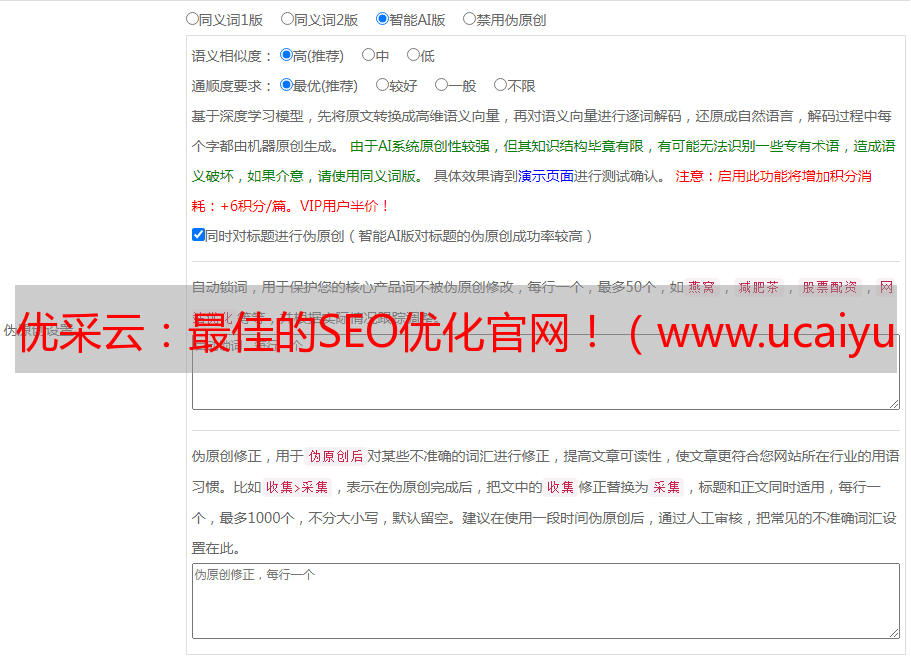The width and height of the screenshot is (911, 658).
Task: Click resize handle of 伪原创修正 textarea
Action: pyautogui.click(x=894, y=633)
